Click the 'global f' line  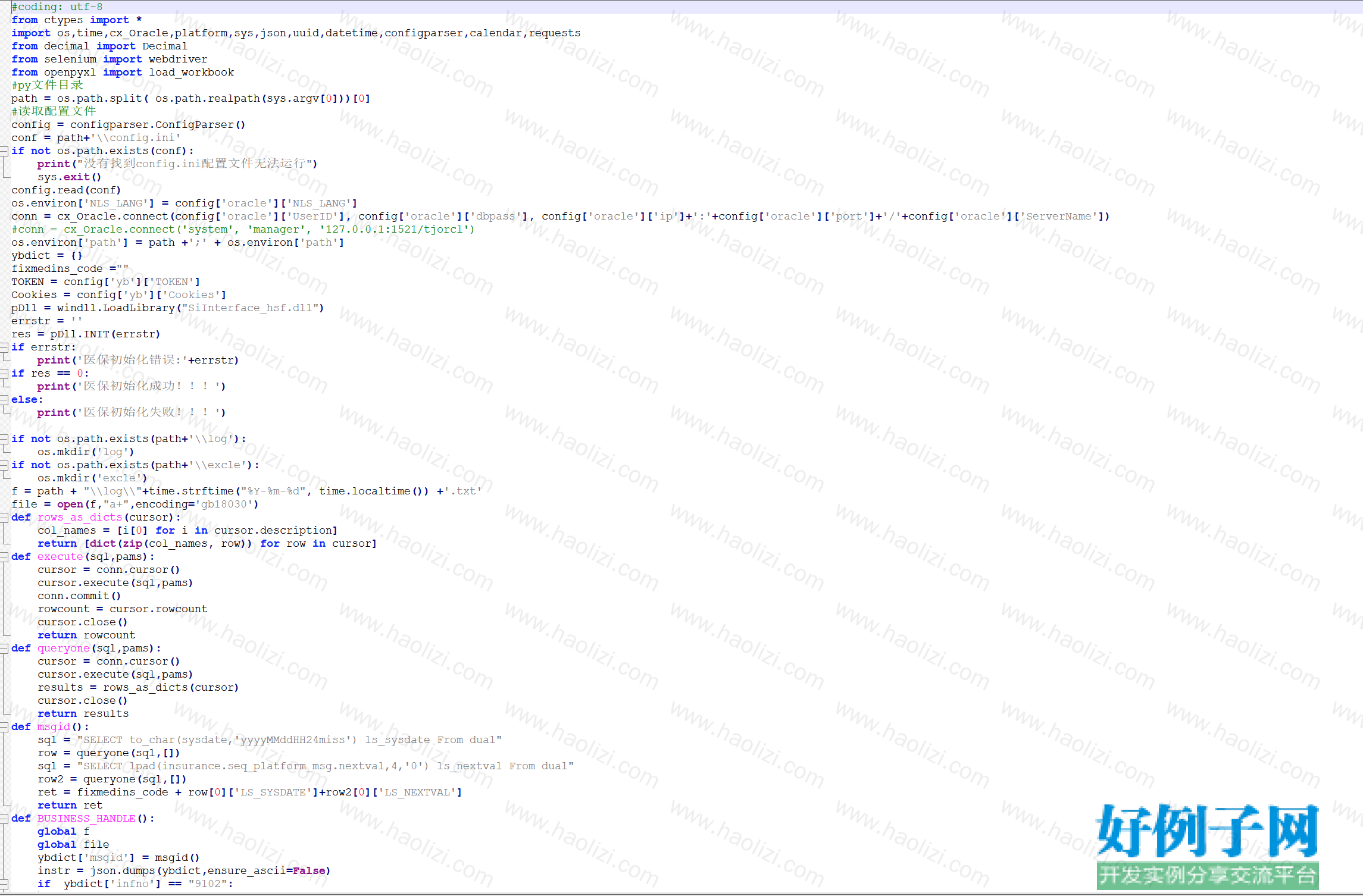(64, 832)
